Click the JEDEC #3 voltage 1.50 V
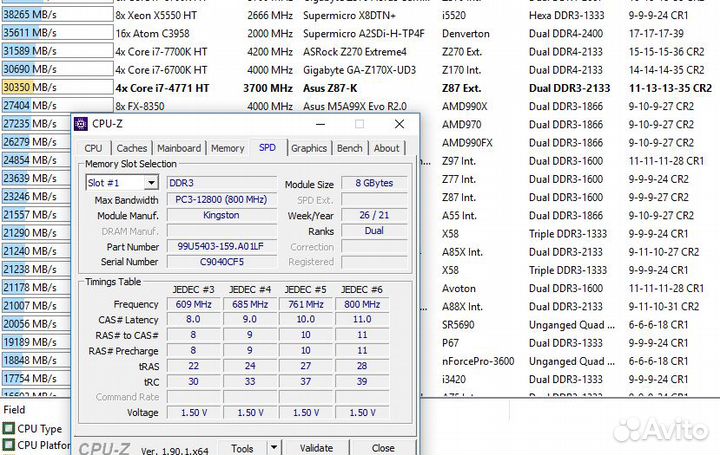Image resolution: width=720 pixels, height=455 pixels. coord(193,413)
